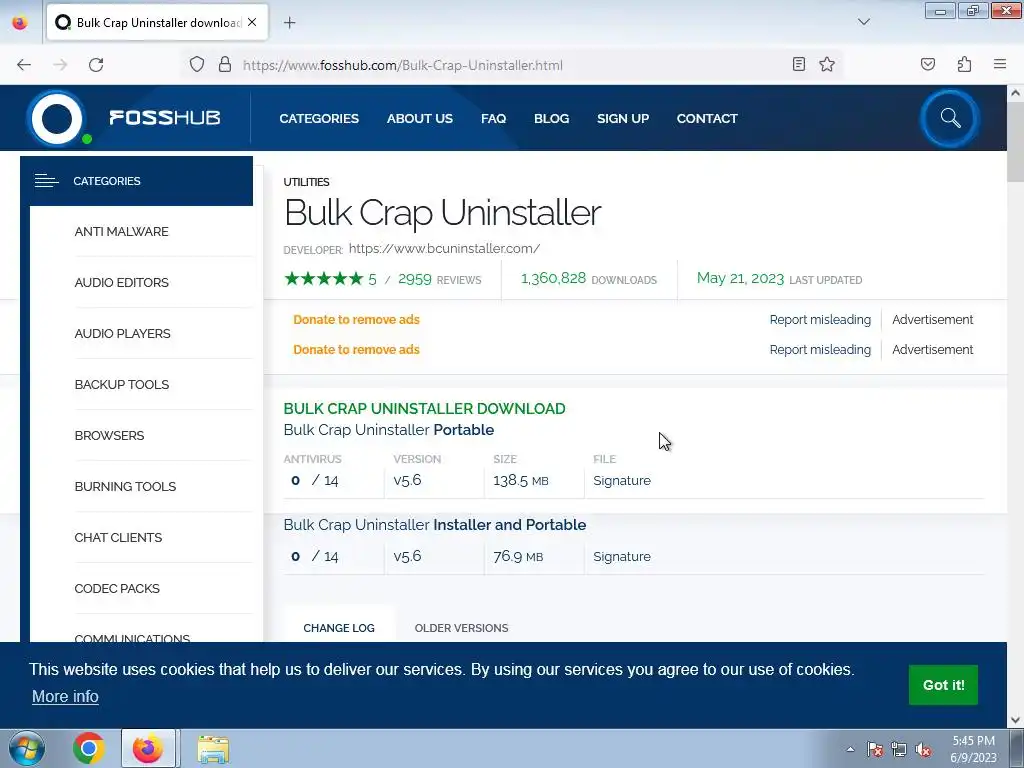Viewport: 1024px width, 768px height.
Task: Bookmark this page with the star icon
Action: (x=827, y=64)
